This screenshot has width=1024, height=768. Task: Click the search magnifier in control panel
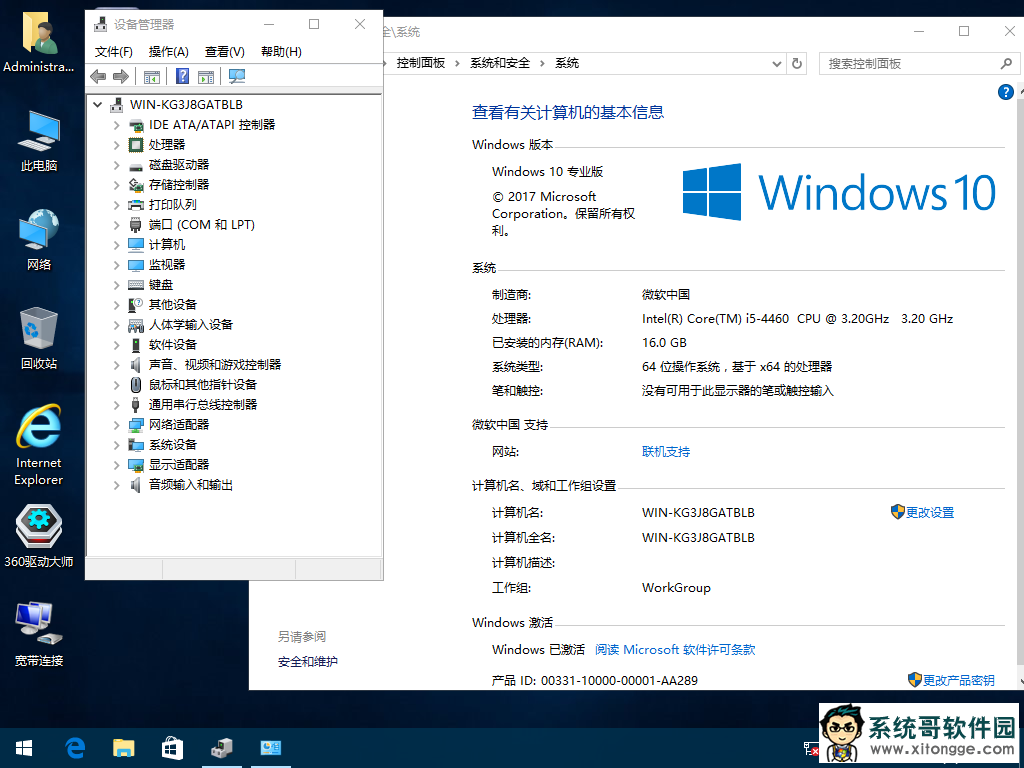pyautogui.click(x=1006, y=63)
